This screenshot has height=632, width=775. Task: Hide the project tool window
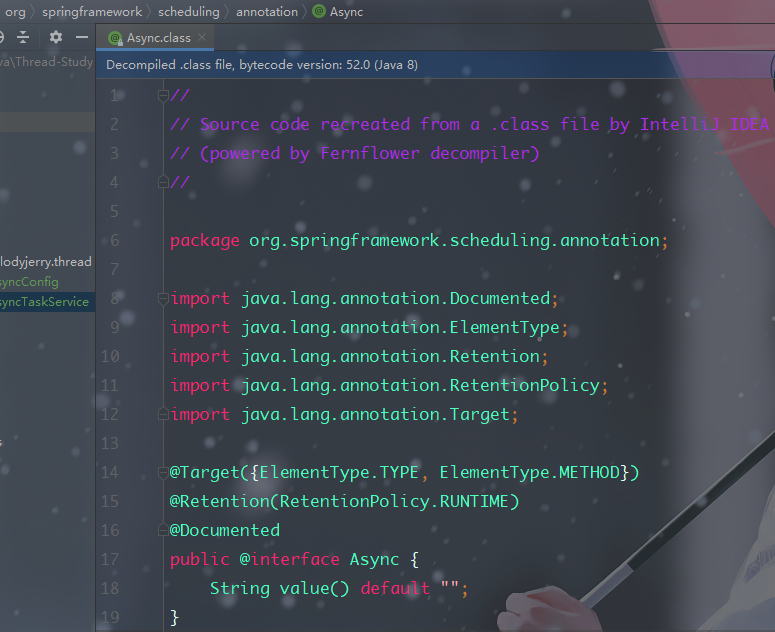point(82,37)
